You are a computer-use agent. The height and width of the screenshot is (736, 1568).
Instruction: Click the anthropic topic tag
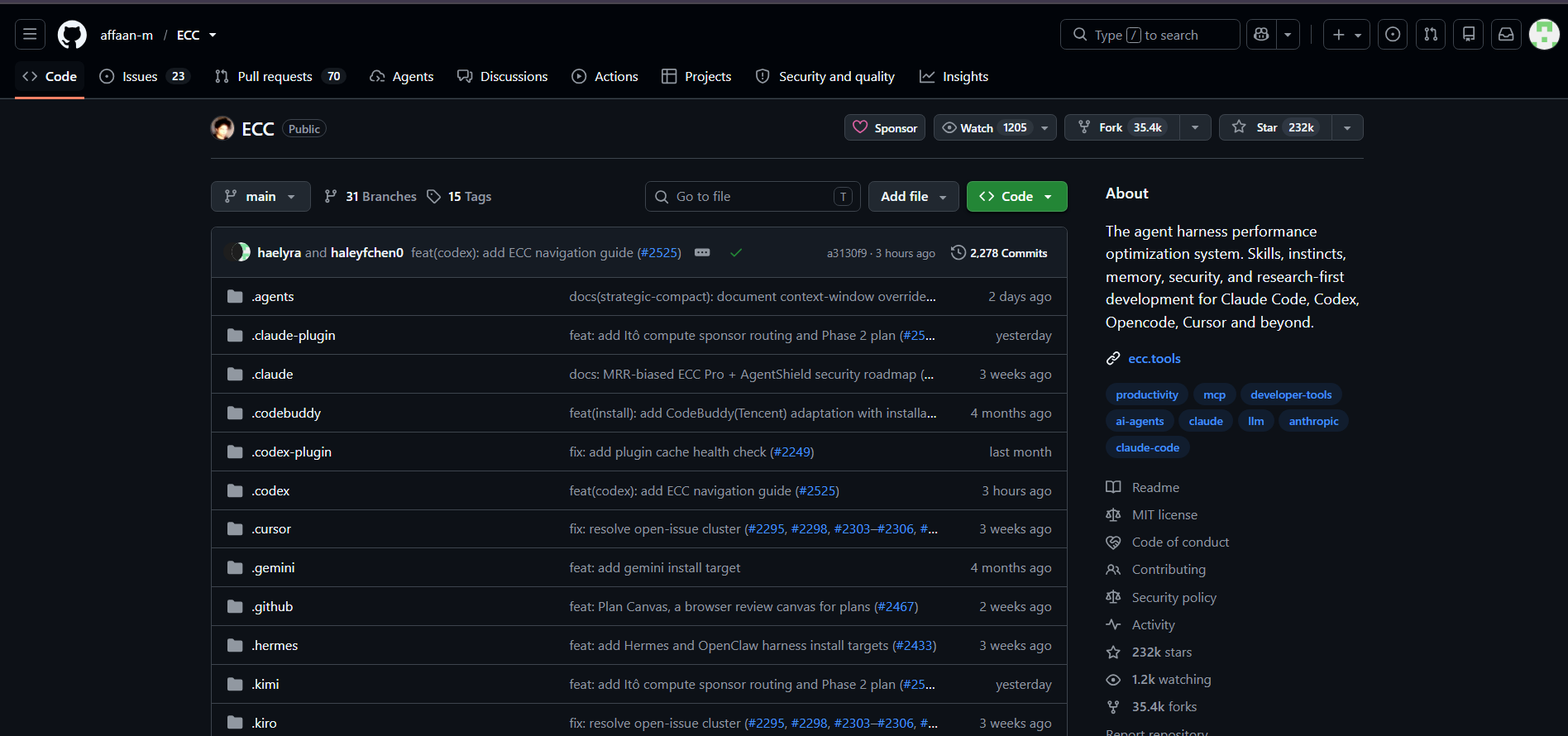pos(1313,421)
